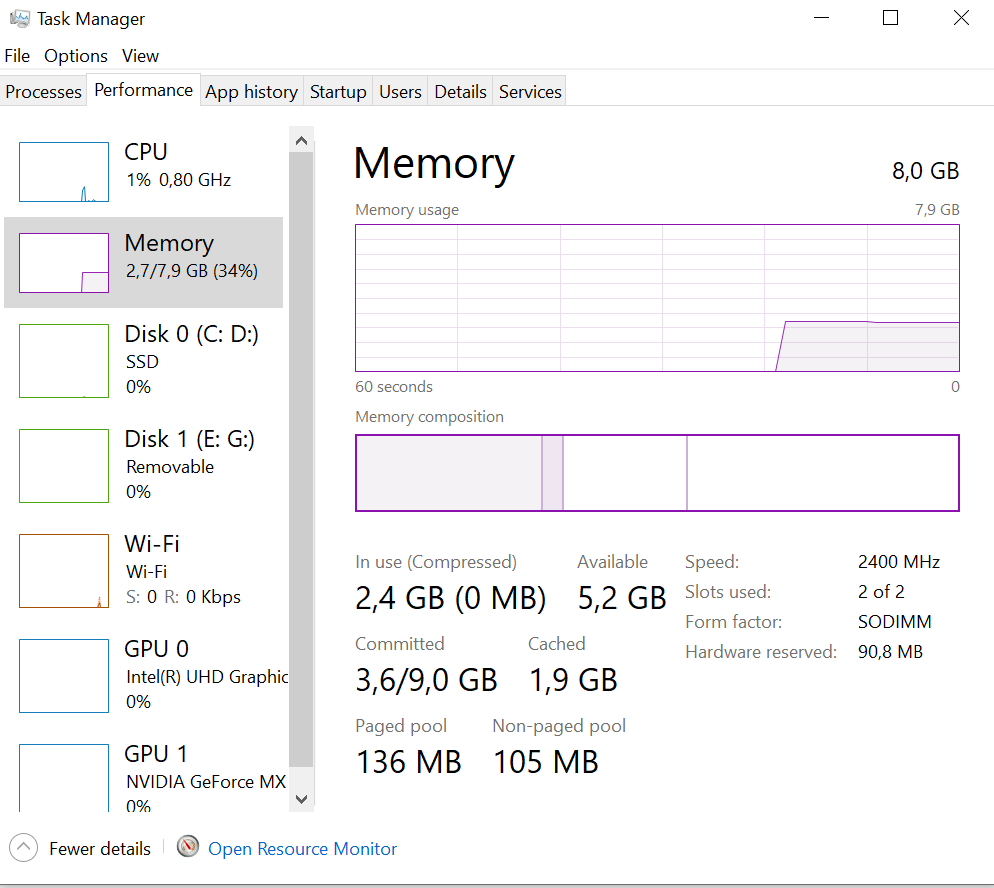Open the View menu
Viewport: 994px width, 888px height.
pyautogui.click(x=141, y=56)
